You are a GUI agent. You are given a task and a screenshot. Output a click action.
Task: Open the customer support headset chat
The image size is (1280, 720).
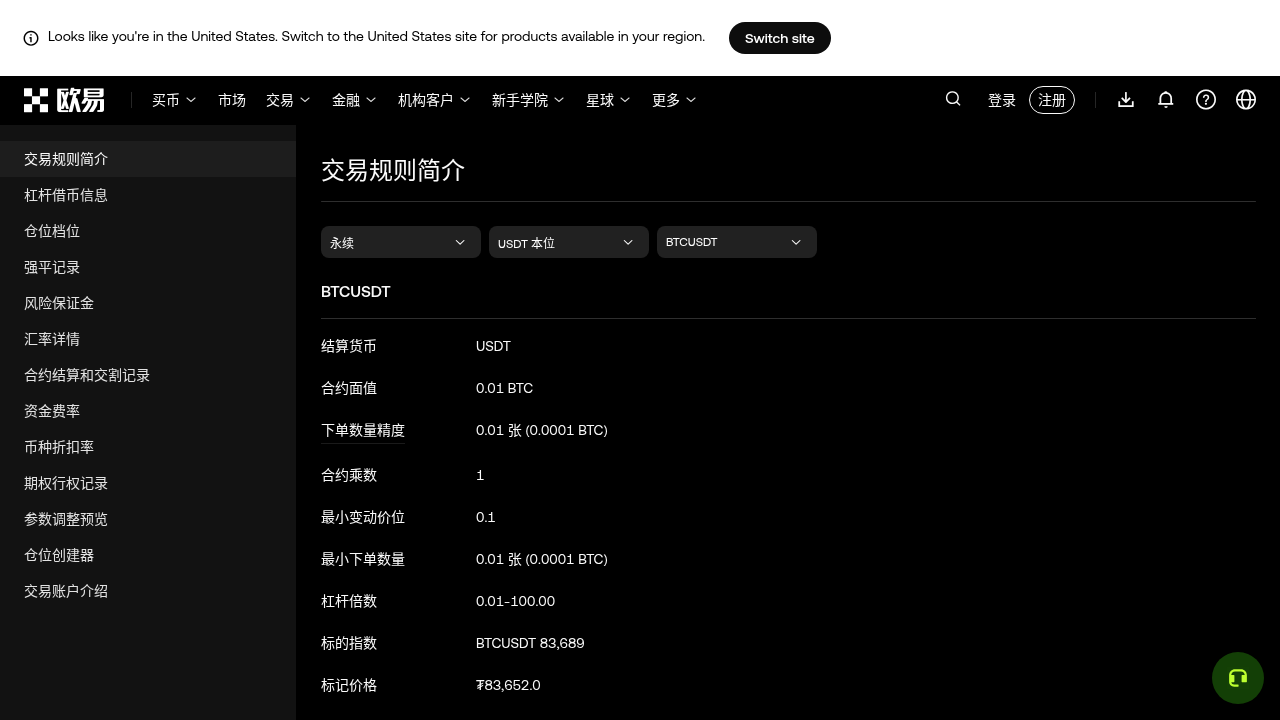tap(1238, 678)
